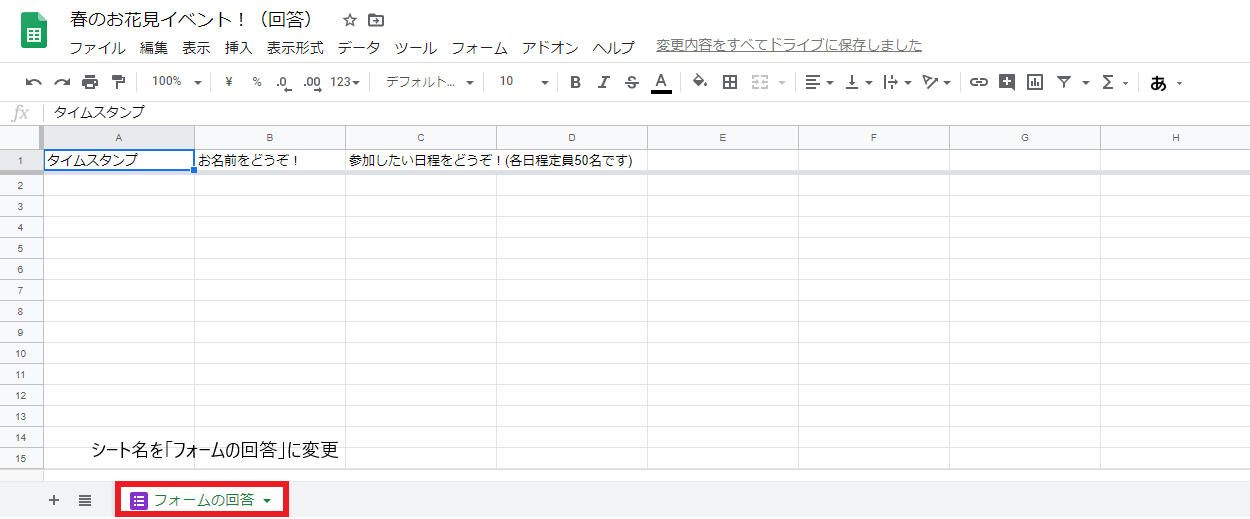Open the filter views dropdown arrow
This screenshot has width=1250, height=519.
click(x=1086, y=83)
